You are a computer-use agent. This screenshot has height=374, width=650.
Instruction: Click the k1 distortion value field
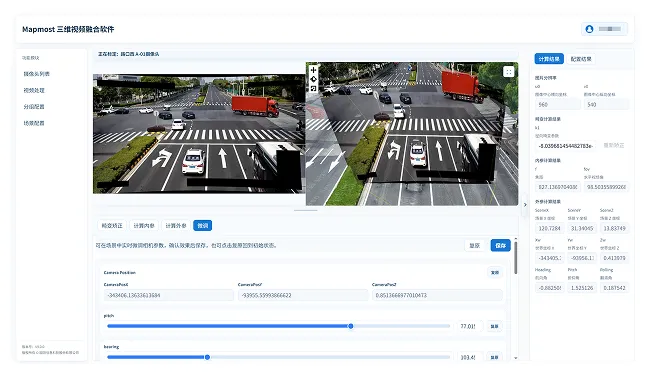point(565,146)
